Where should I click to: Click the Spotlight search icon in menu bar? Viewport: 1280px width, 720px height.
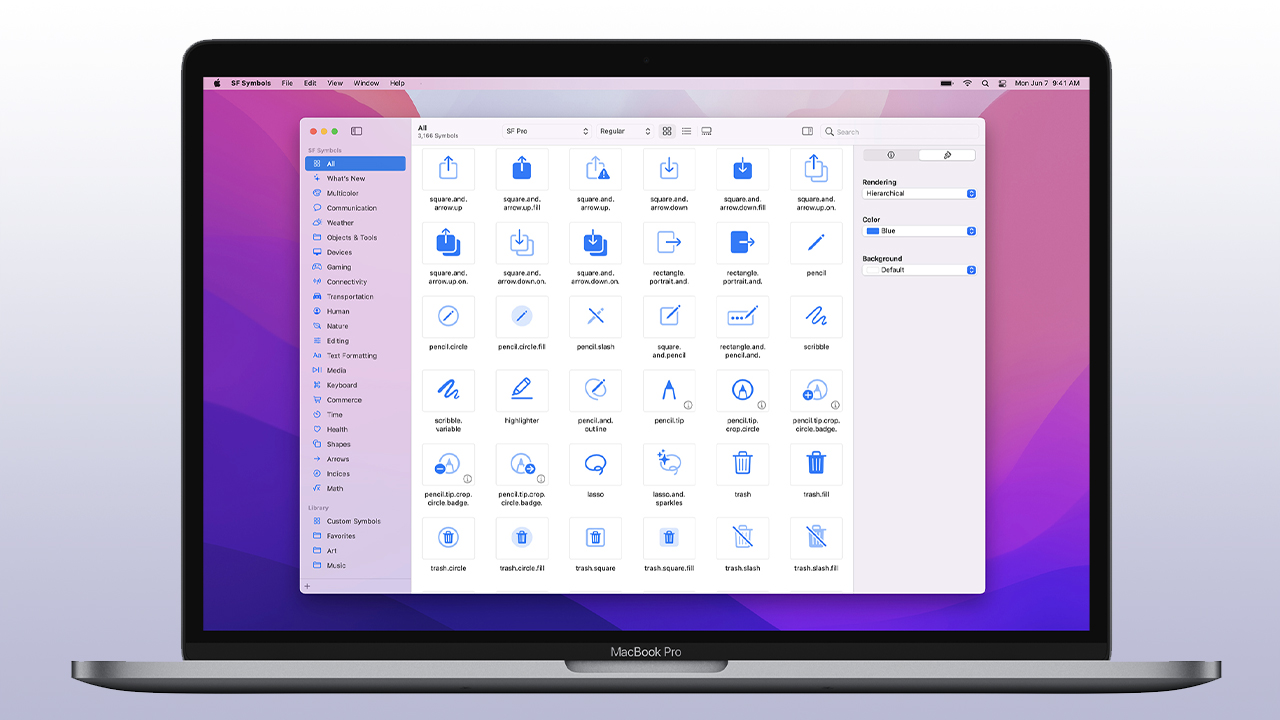(985, 83)
